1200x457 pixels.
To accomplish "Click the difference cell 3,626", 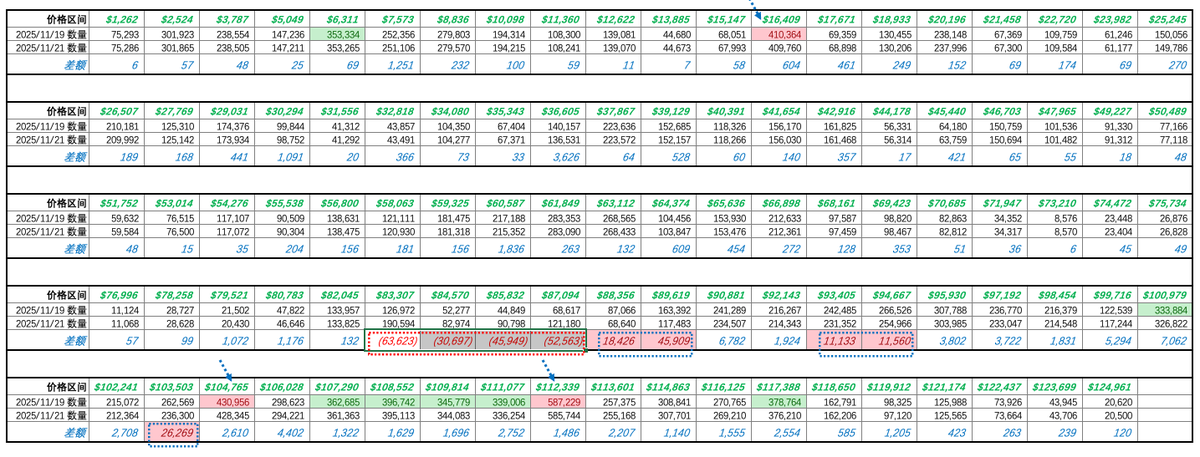I will pos(557,156).
